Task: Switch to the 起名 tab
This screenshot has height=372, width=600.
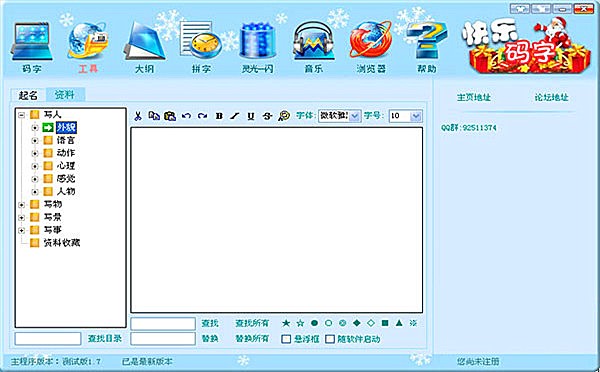Action: coord(28,95)
